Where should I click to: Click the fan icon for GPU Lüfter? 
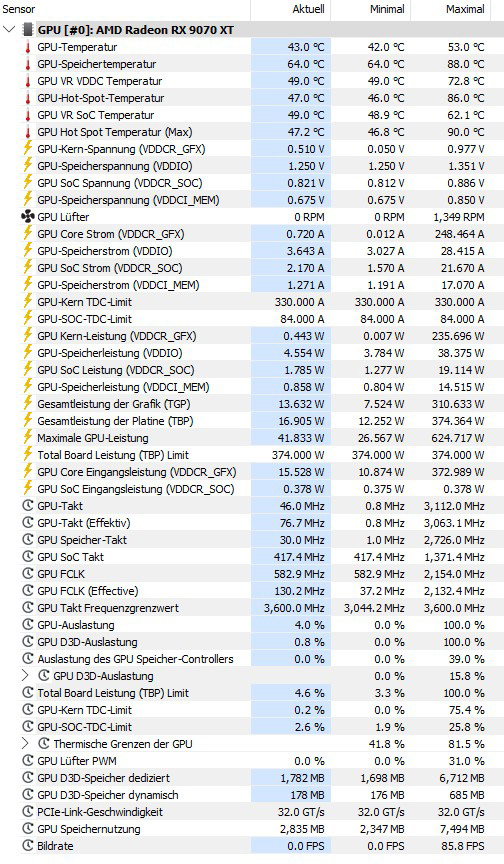[28, 217]
